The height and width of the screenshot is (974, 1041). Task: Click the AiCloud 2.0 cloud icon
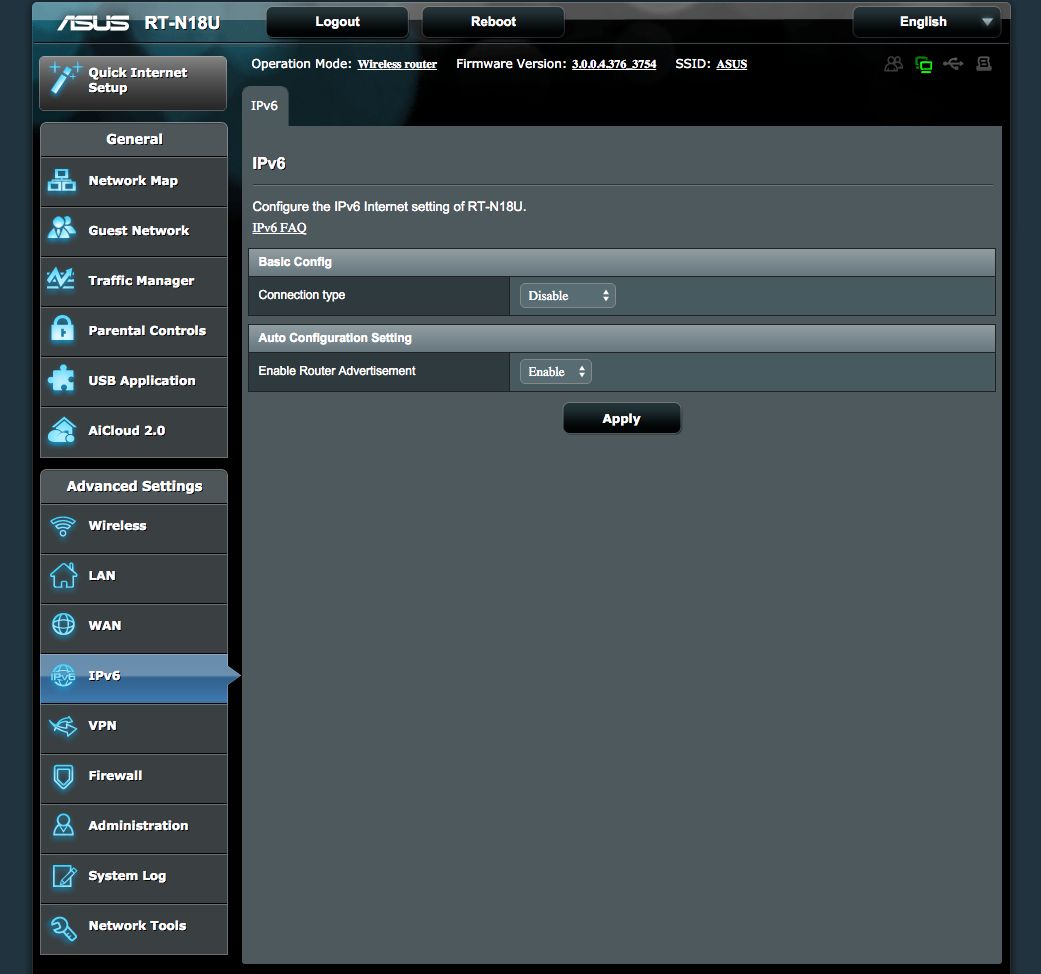(62, 430)
